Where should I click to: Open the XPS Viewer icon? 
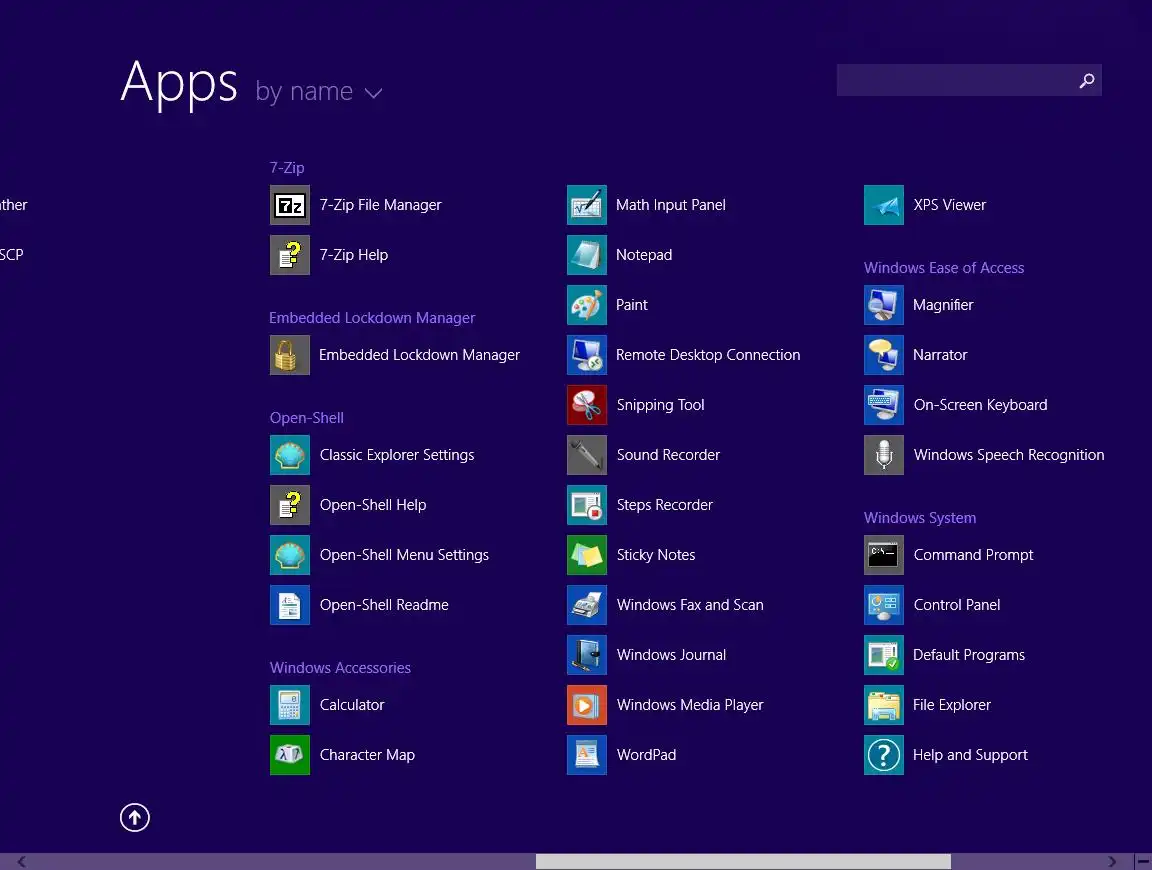pos(884,205)
